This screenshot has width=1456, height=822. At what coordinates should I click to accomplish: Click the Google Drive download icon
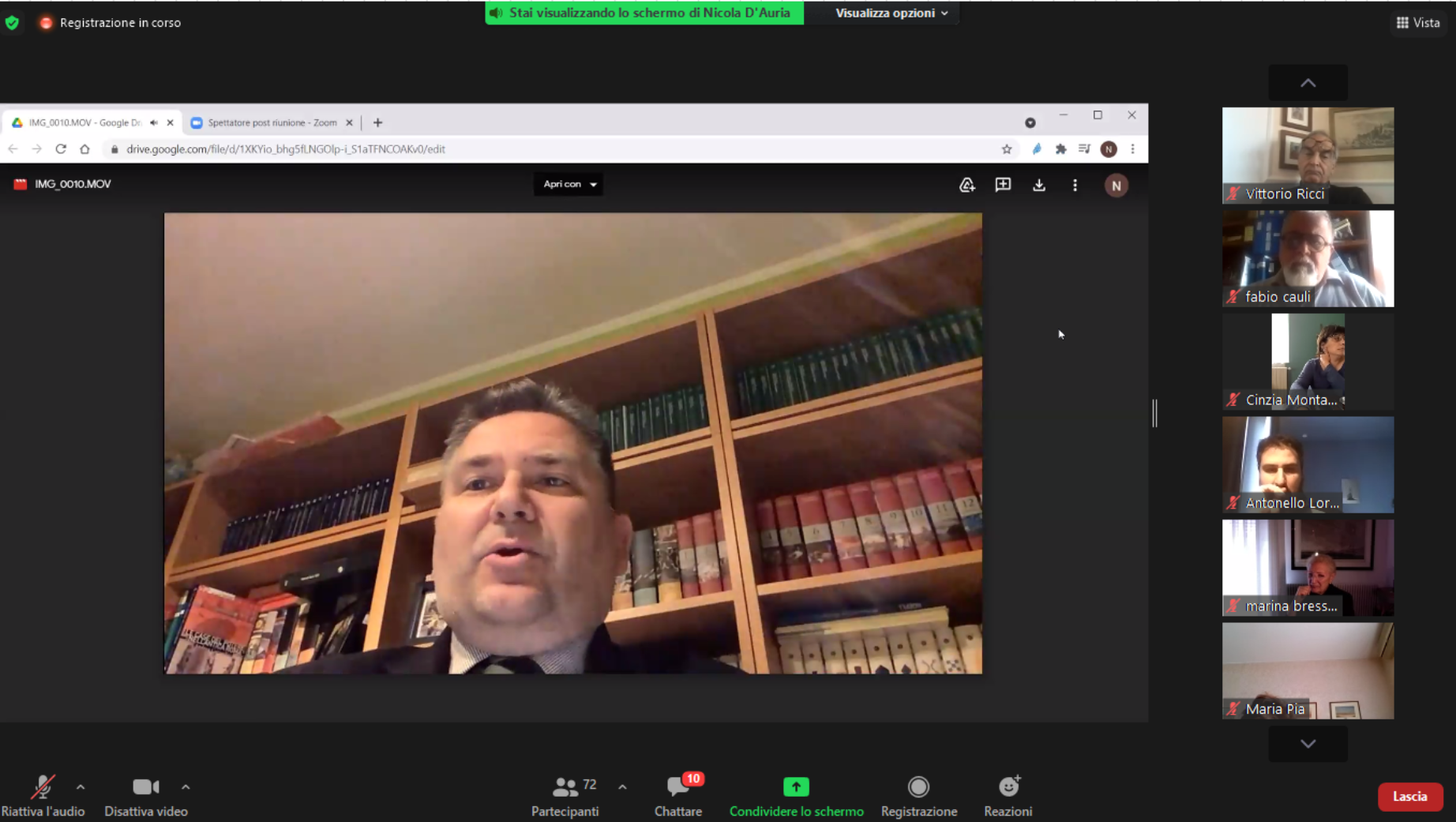[x=1039, y=185]
